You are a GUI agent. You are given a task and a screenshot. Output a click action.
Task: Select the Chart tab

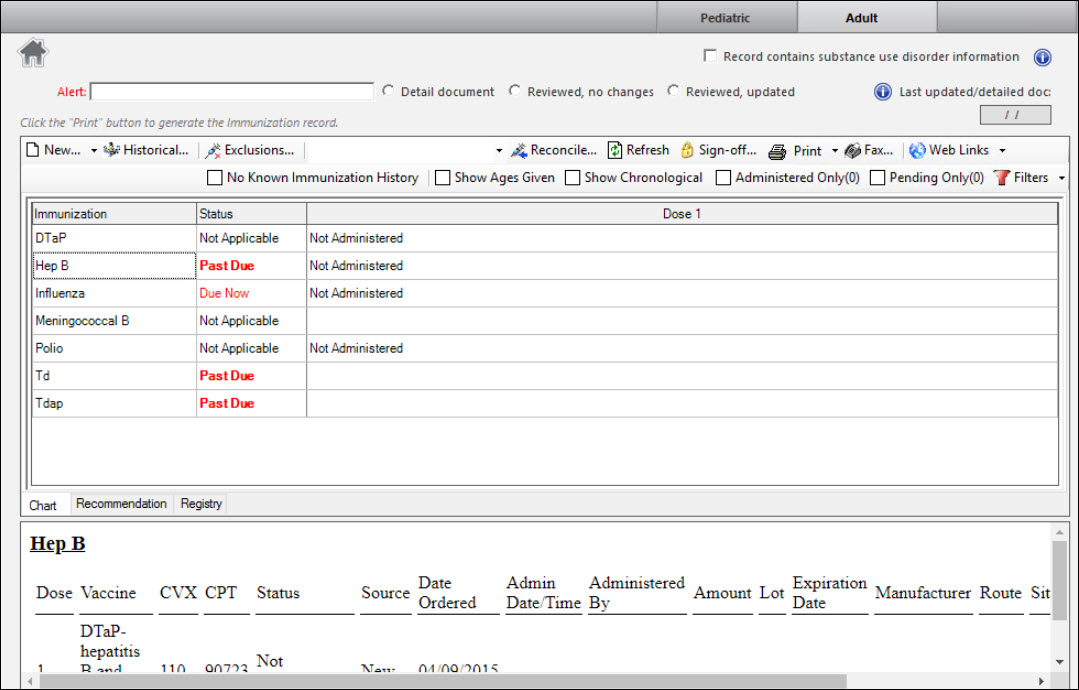pyautogui.click(x=43, y=505)
